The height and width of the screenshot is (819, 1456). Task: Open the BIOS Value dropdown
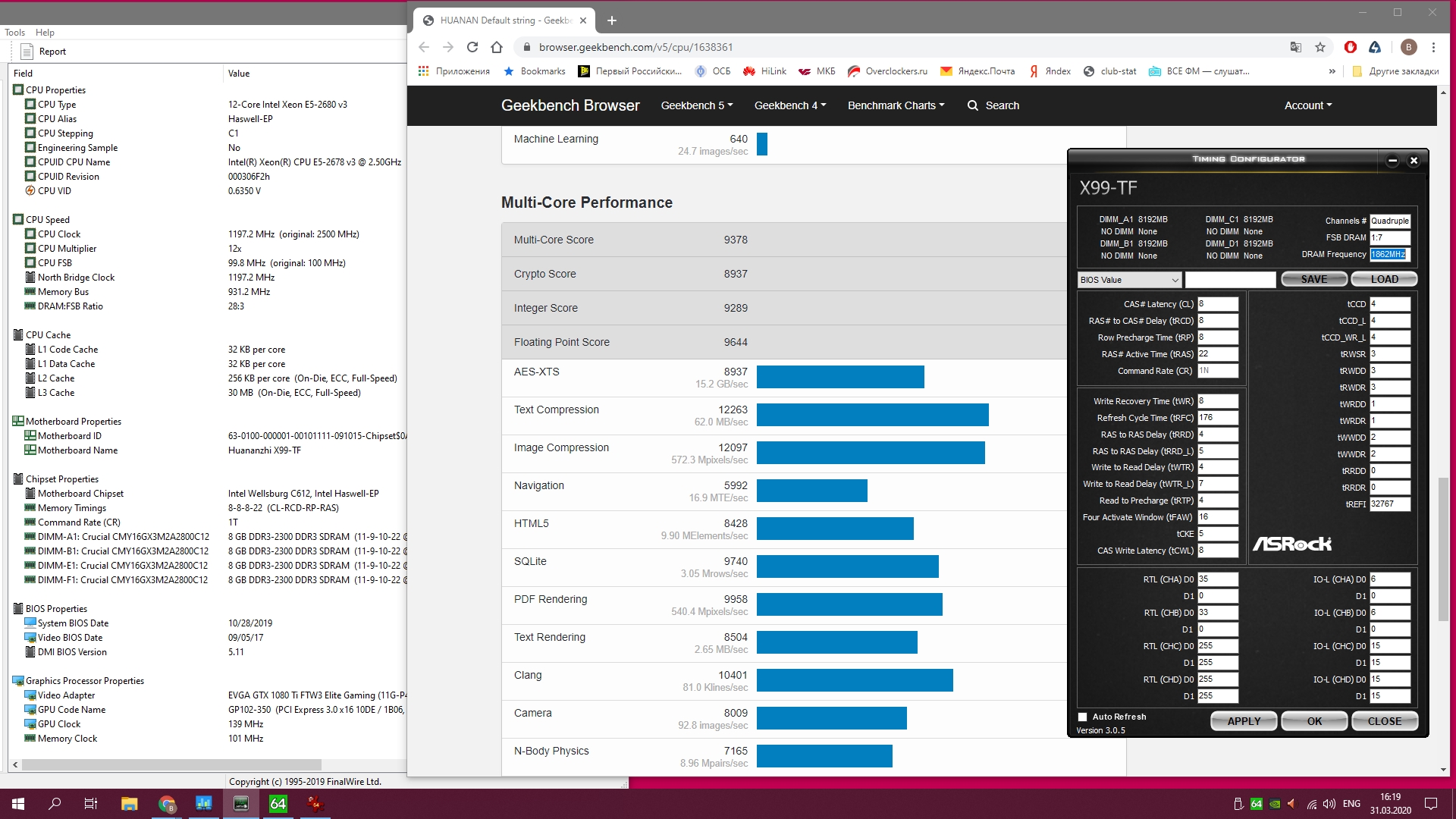coord(1130,280)
